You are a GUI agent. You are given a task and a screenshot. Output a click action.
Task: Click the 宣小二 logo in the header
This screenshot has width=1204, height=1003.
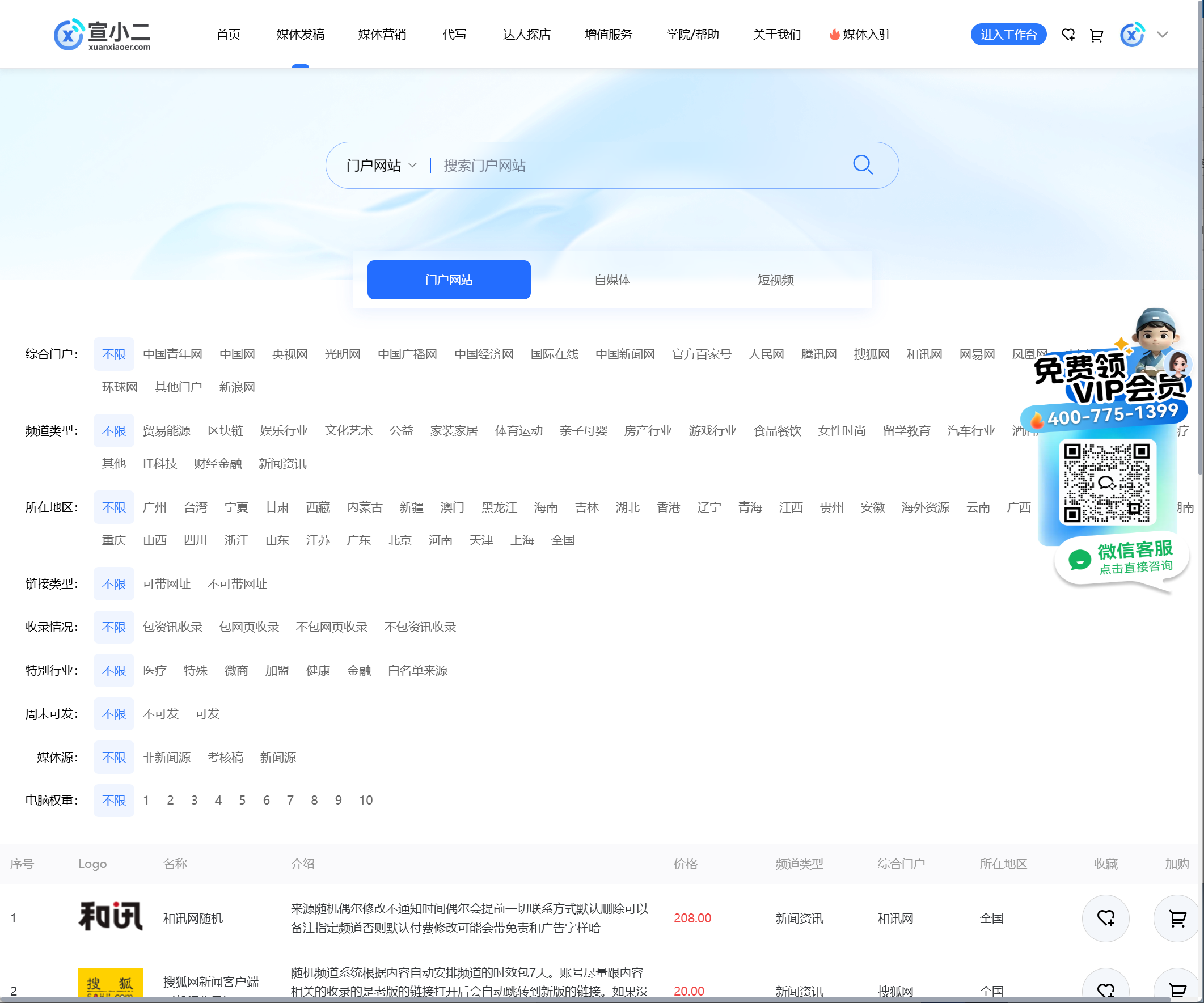[103, 35]
